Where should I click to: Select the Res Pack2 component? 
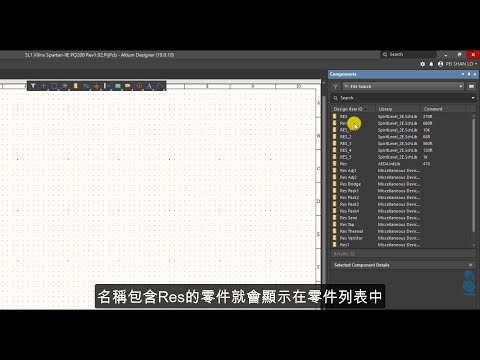pos(402,197)
